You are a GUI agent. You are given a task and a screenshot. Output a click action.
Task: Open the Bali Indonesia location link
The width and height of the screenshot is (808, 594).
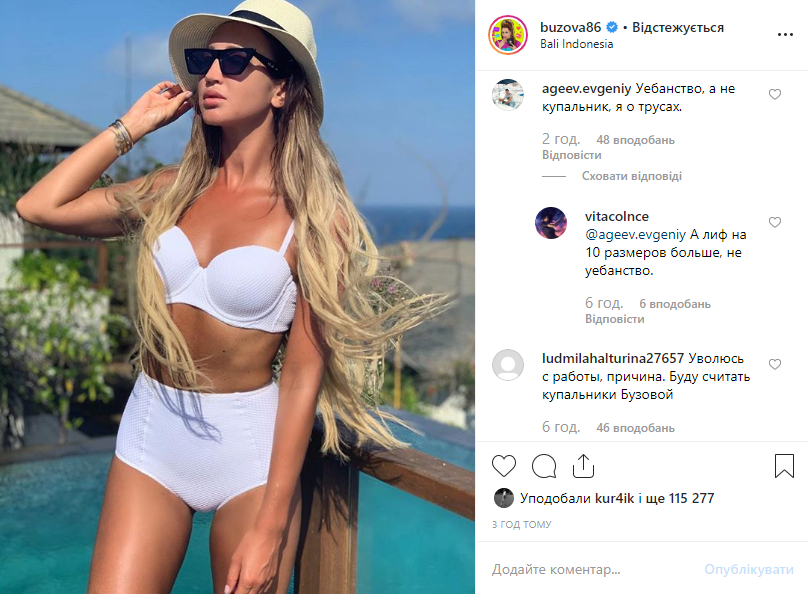pyautogui.click(x=577, y=44)
